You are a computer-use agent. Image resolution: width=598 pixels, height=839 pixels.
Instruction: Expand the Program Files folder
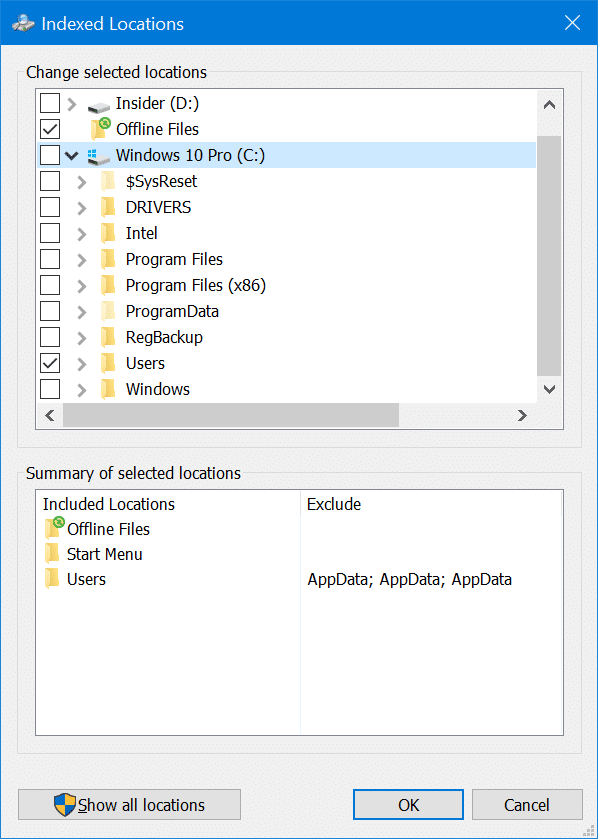click(x=82, y=260)
